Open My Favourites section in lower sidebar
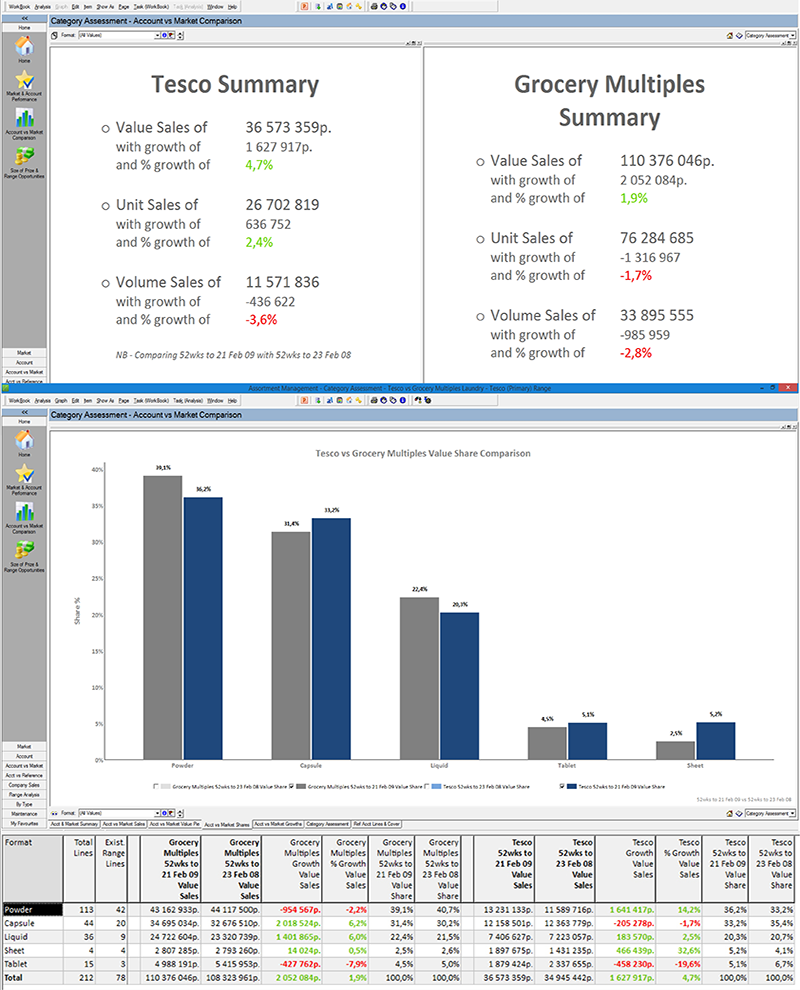This screenshot has height=990, width=800. click(24, 823)
